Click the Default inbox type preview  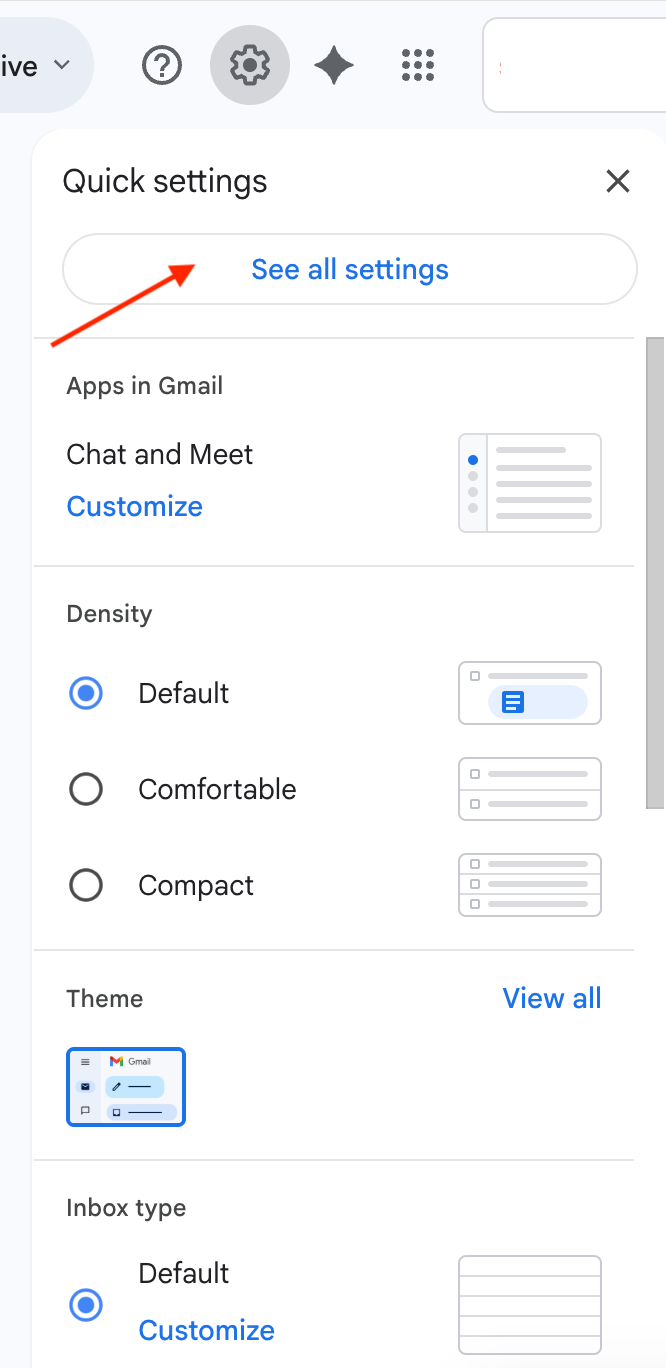530,1304
